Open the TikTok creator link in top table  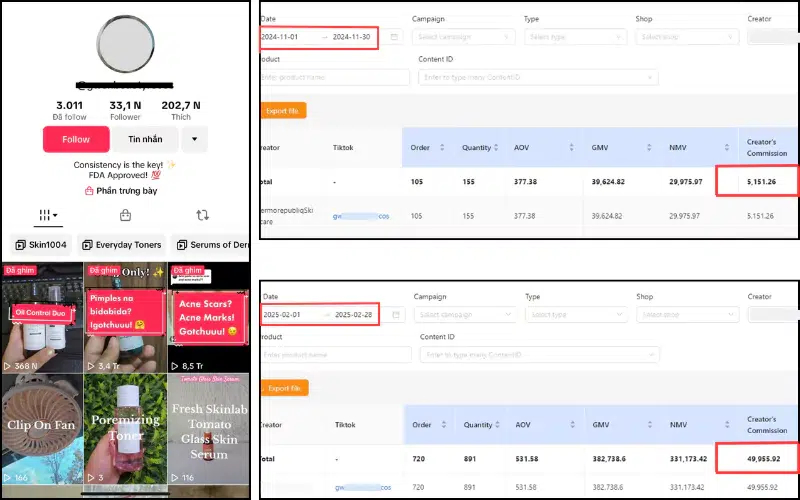(361, 216)
